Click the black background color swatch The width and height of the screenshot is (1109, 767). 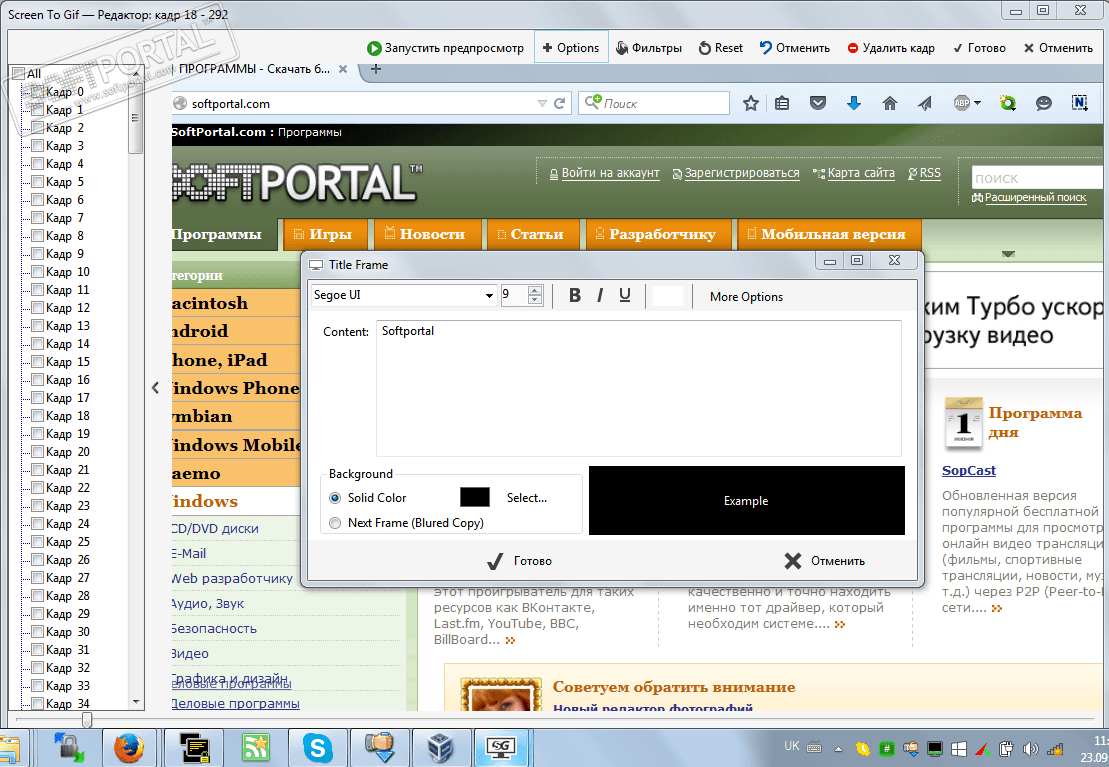tap(475, 497)
